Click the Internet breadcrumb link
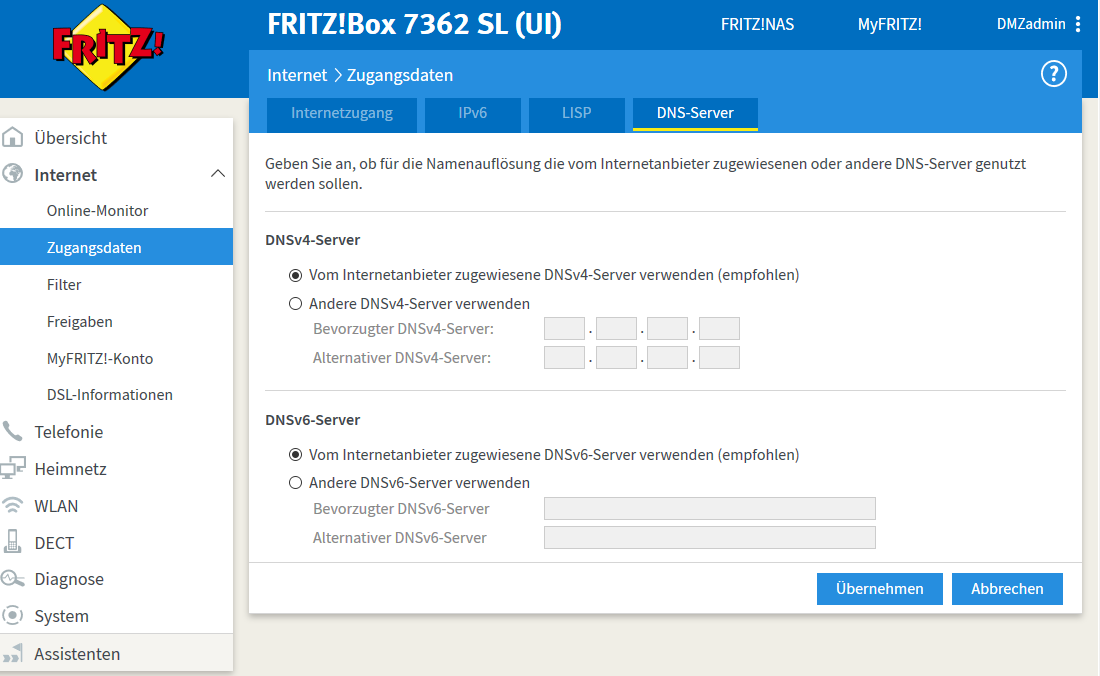The width and height of the screenshot is (1100, 676). 297,75
